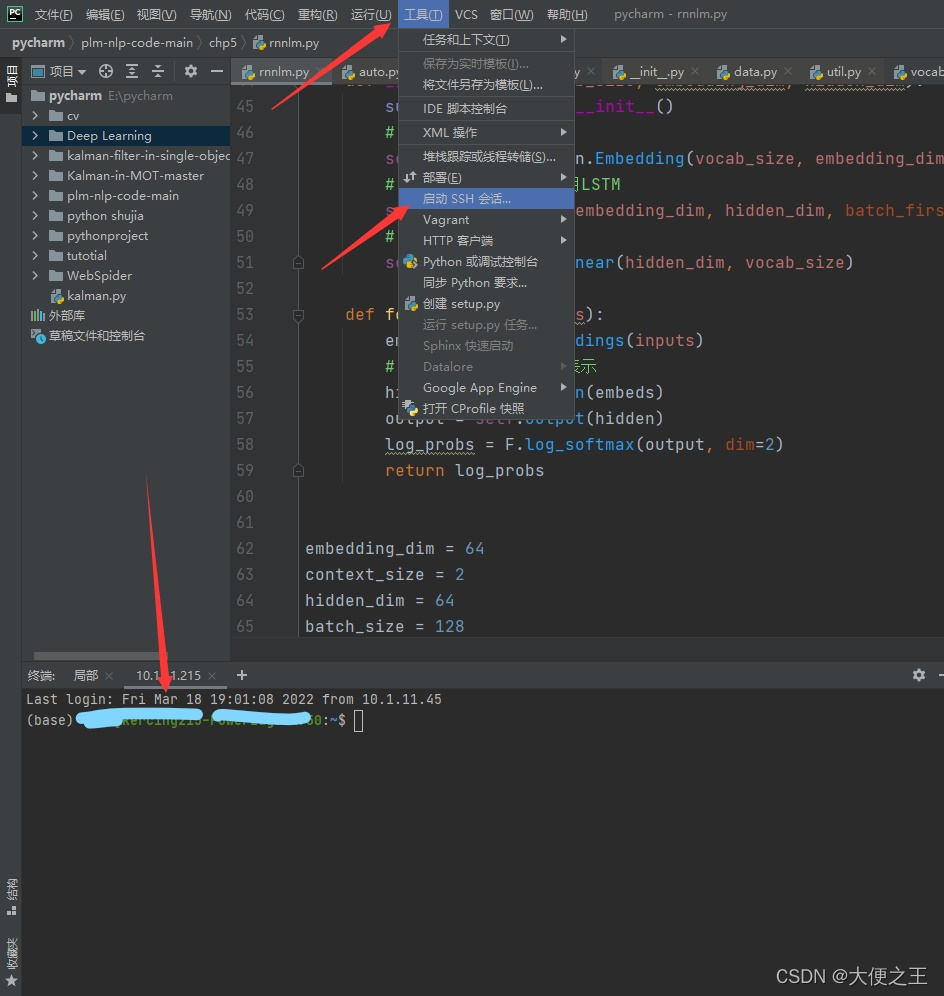Open the 项目 tool window sidebar button

pyautogui.click(x=11, y=83)
